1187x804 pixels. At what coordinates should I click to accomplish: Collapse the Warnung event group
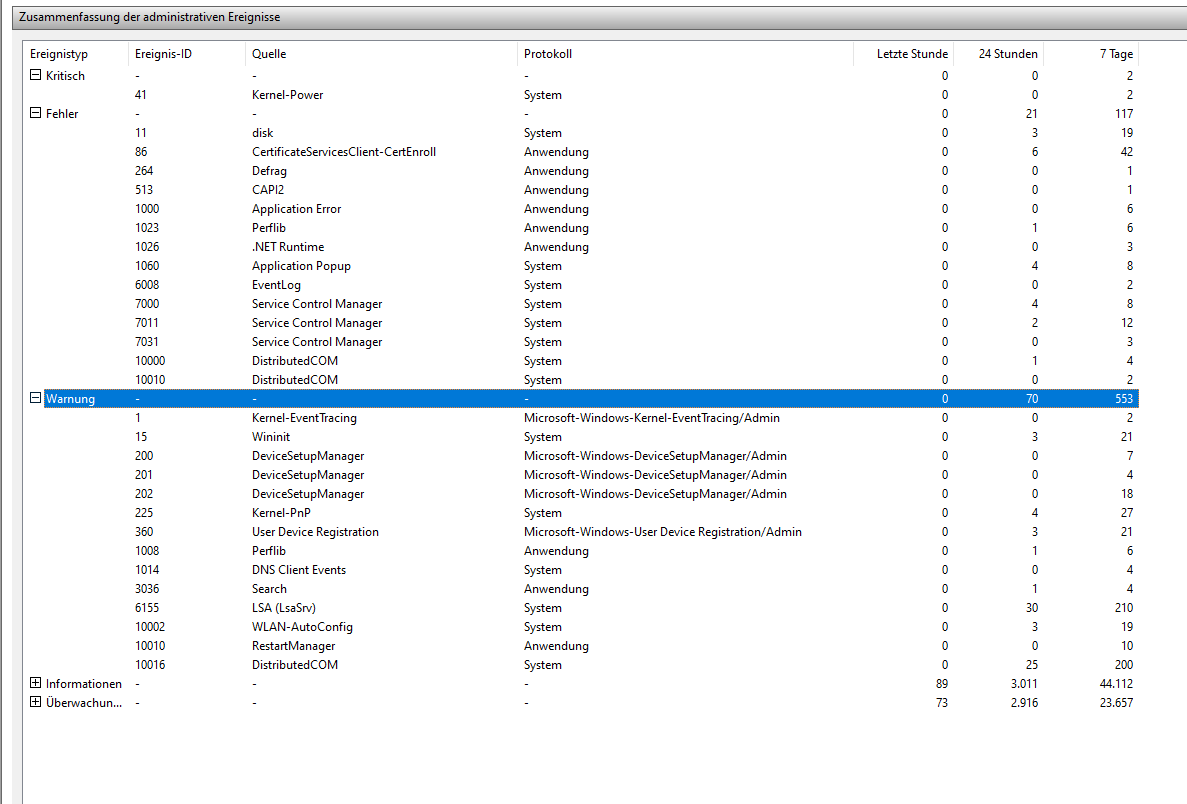[x=35, y=397]
